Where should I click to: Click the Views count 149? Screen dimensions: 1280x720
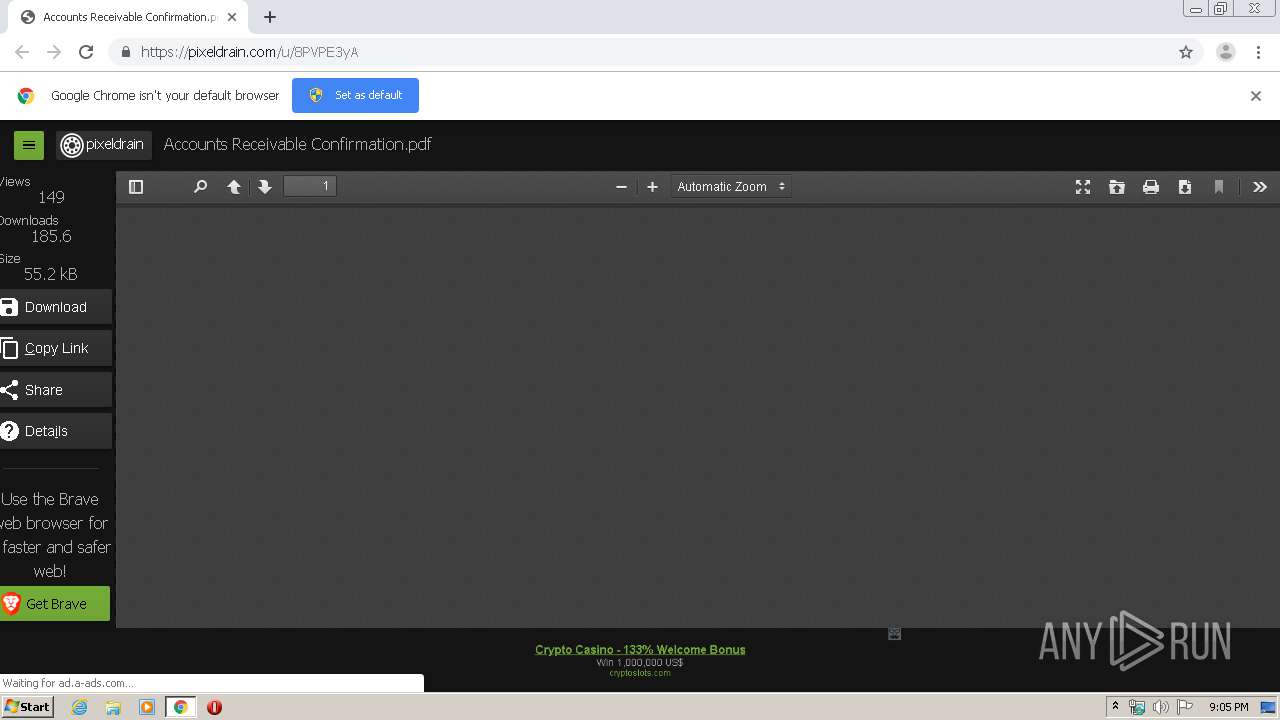coord(51,197)
